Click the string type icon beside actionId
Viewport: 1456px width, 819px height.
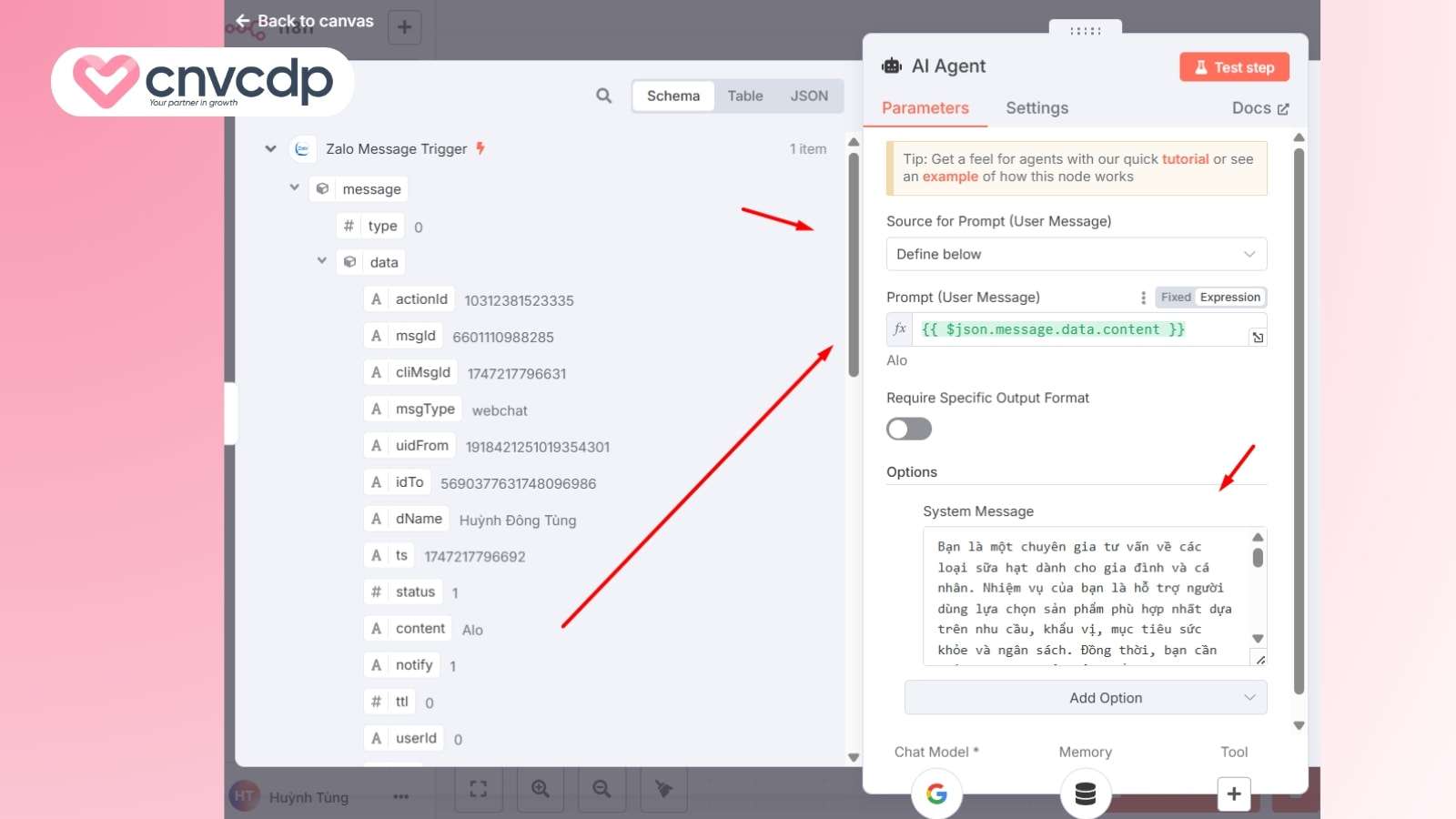(x=376, y=299)
